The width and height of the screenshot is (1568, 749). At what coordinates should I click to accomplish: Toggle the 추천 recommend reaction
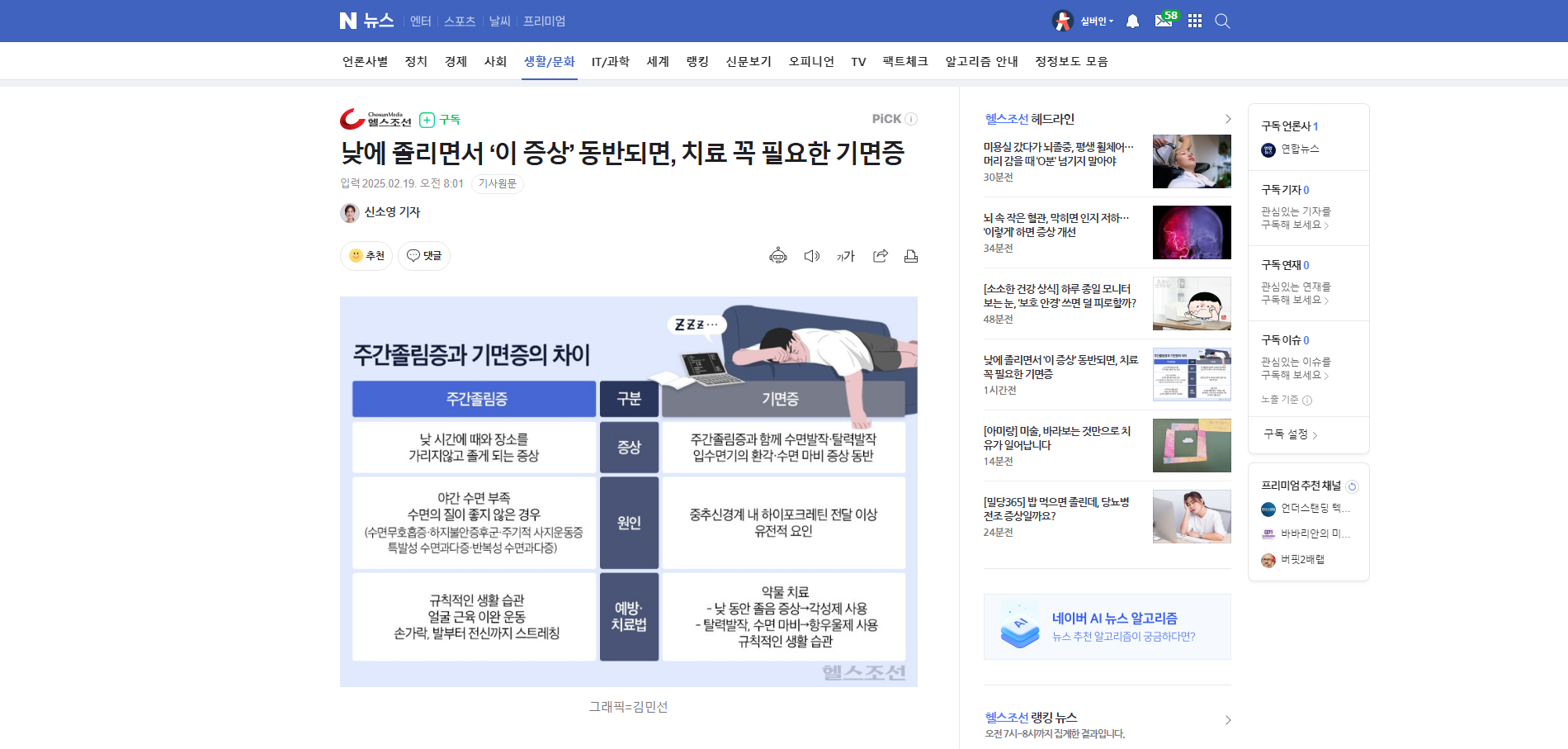(366, 256)
